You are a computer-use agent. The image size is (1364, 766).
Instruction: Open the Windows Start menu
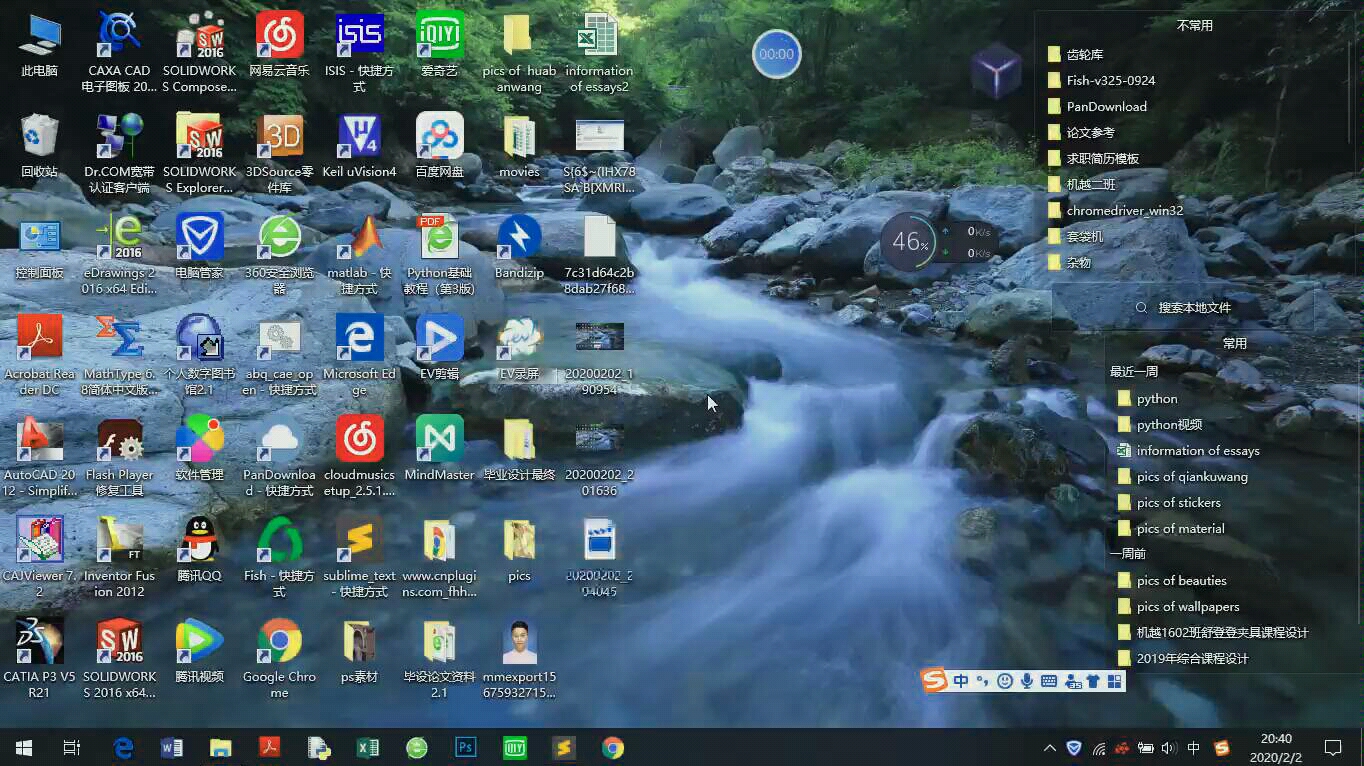[x=24, y=747]
